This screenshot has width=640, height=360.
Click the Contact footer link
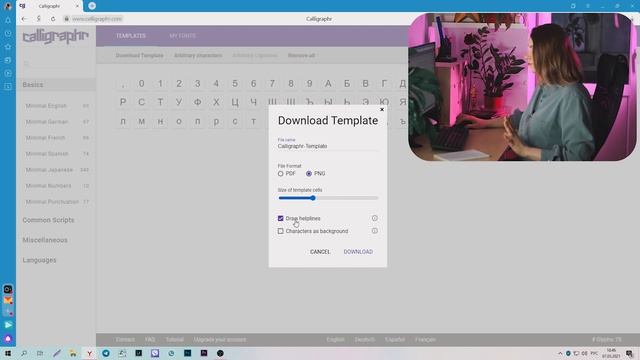[x=125, y=340]
